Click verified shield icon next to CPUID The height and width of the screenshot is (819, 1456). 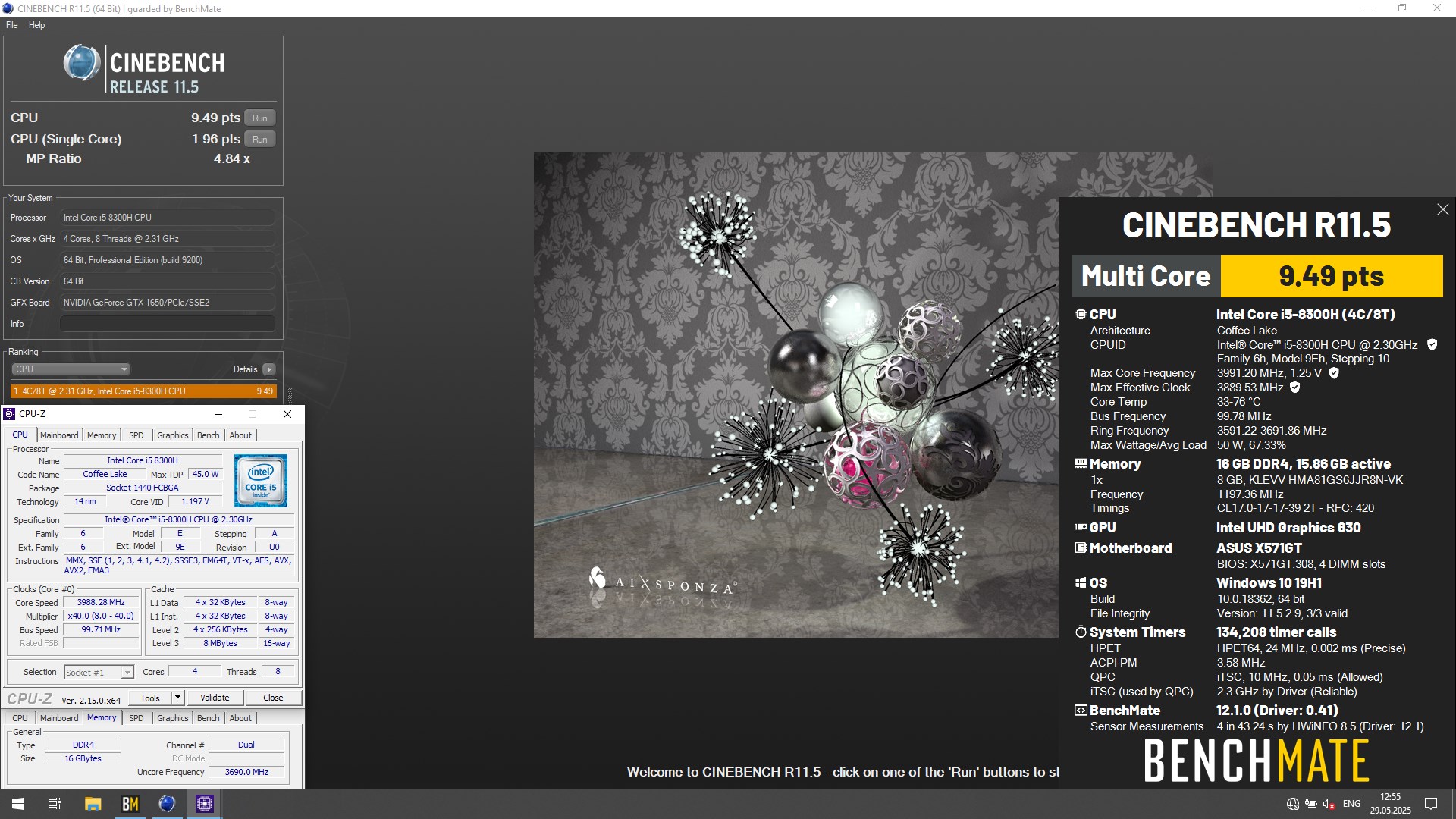[x=1432, y=344]
